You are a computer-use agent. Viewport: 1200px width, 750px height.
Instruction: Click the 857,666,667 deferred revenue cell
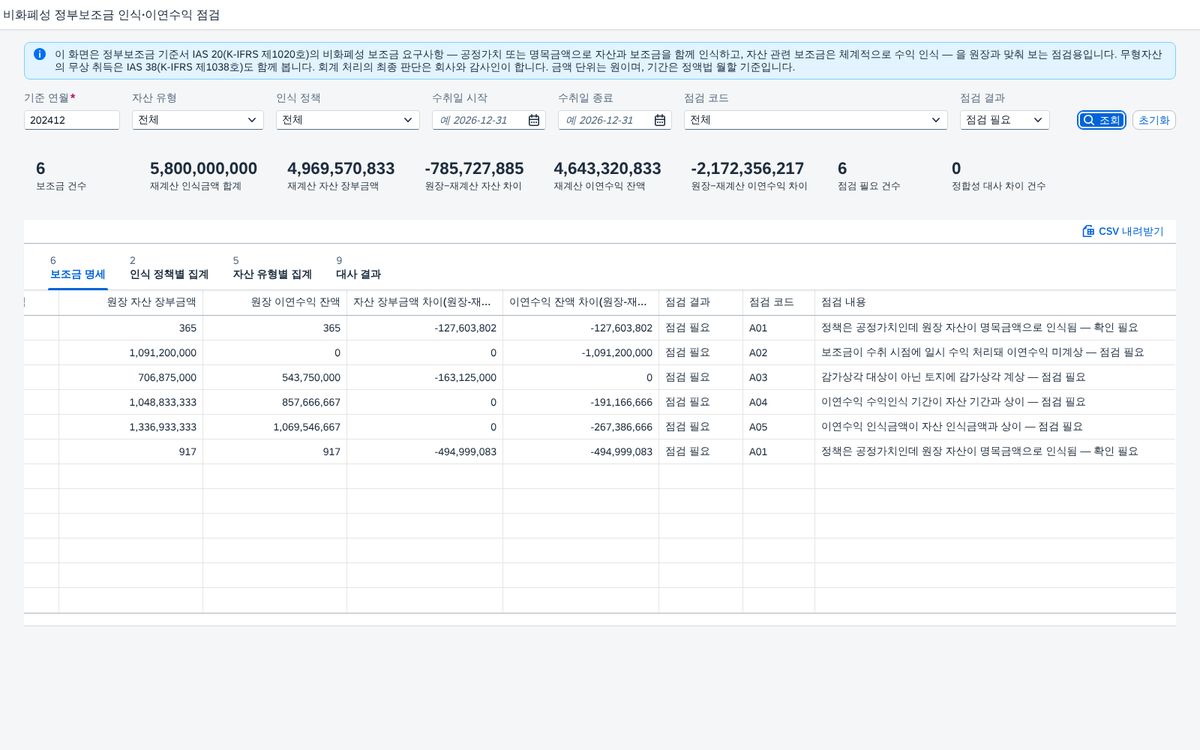275,402
